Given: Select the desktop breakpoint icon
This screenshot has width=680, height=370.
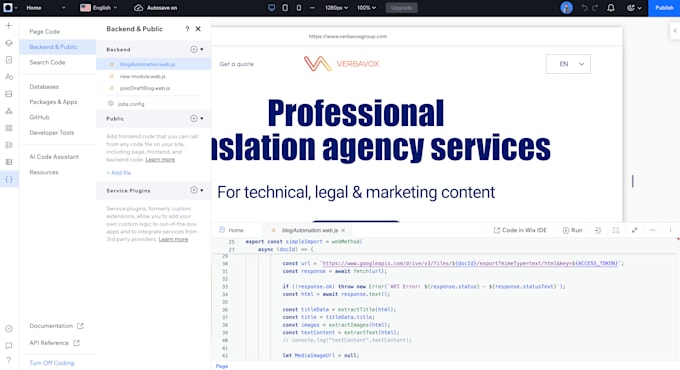Looking at the screenshot, I should pyautogui.click(x=271, y=8).
